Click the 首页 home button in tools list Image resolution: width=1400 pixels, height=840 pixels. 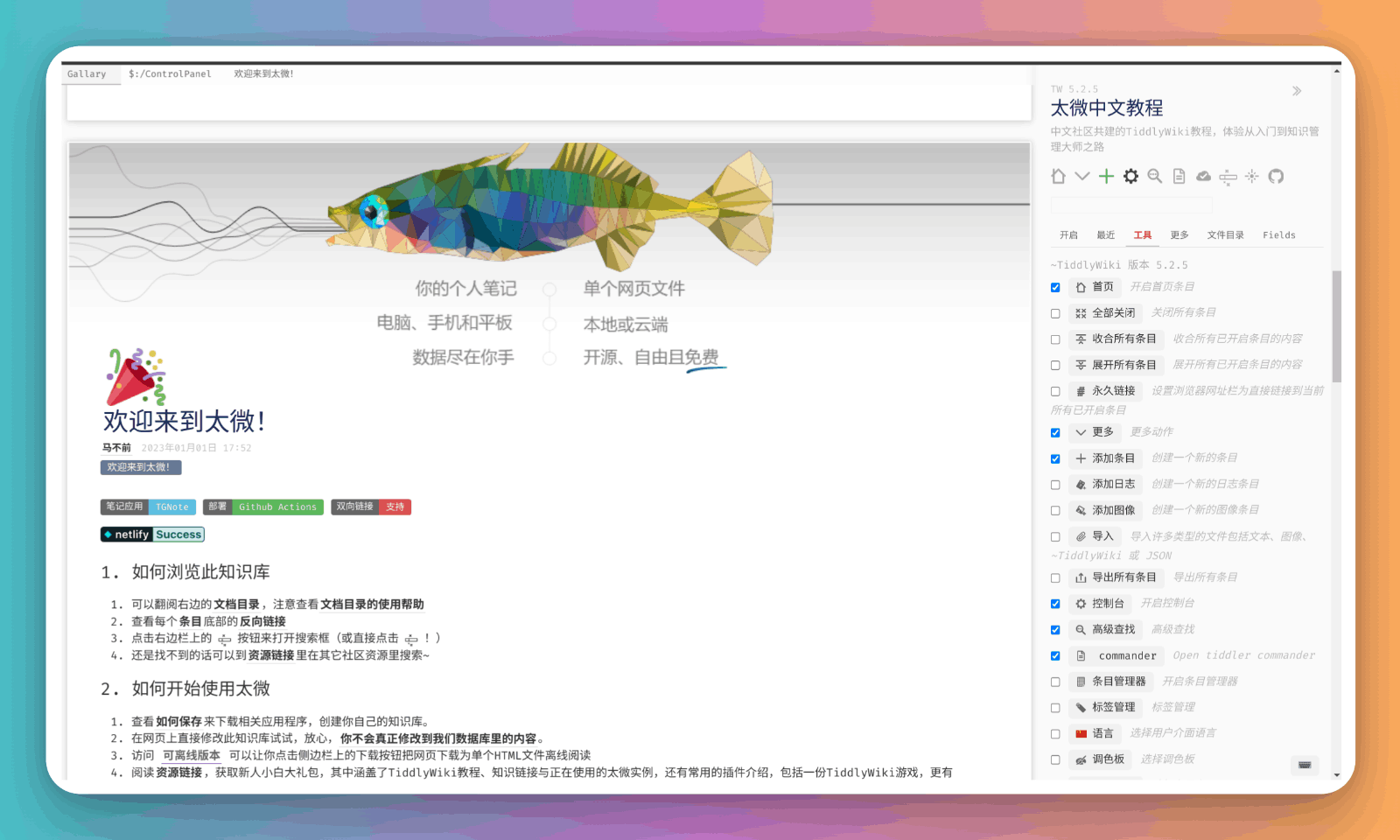pos(1094,287)
